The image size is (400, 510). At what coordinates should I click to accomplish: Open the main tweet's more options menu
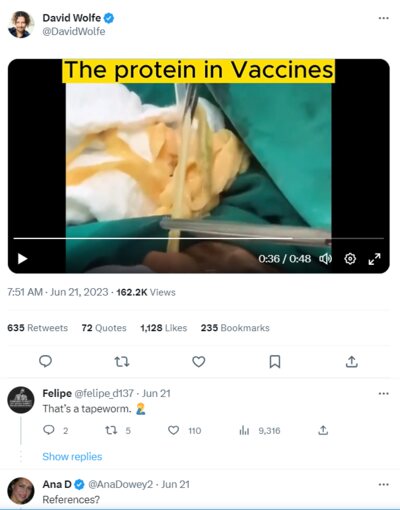pos(384,18)
